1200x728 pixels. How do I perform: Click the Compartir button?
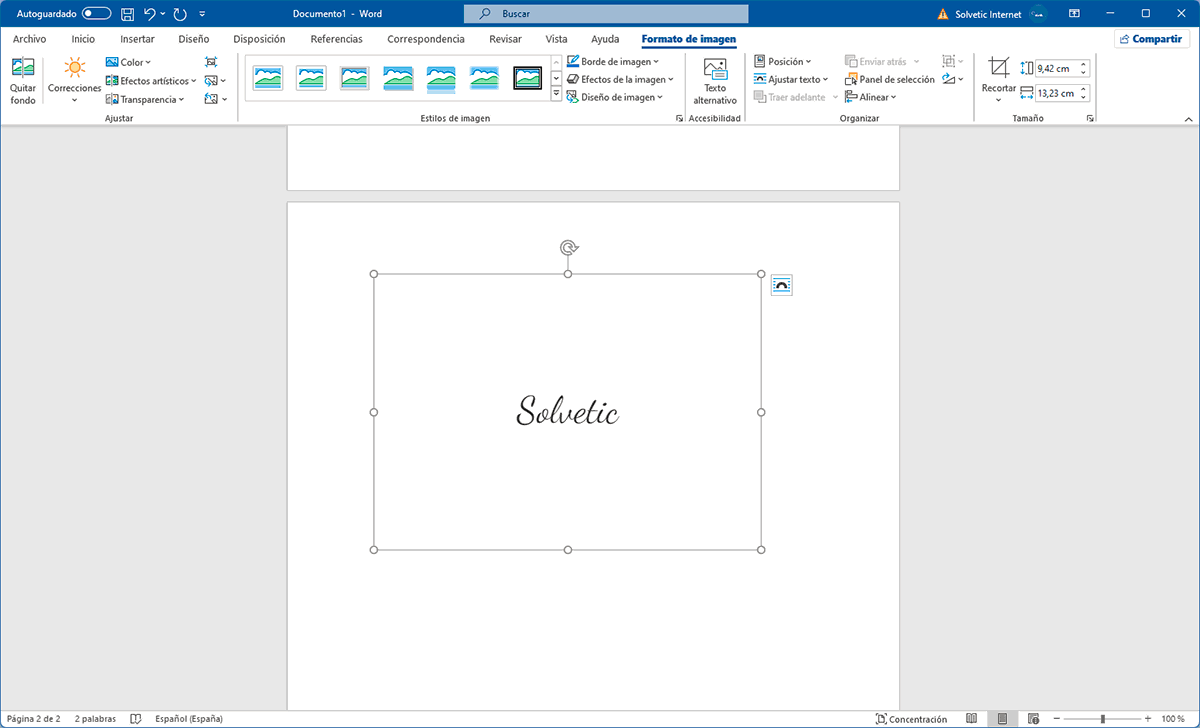click(1151, 39)
